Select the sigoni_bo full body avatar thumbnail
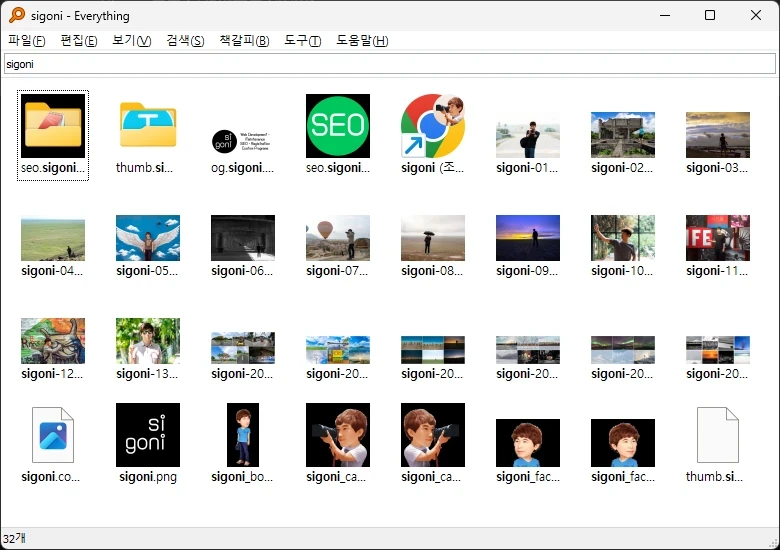Image resolution: width=780 pixels, height=550 pixels. pos(243,435)
